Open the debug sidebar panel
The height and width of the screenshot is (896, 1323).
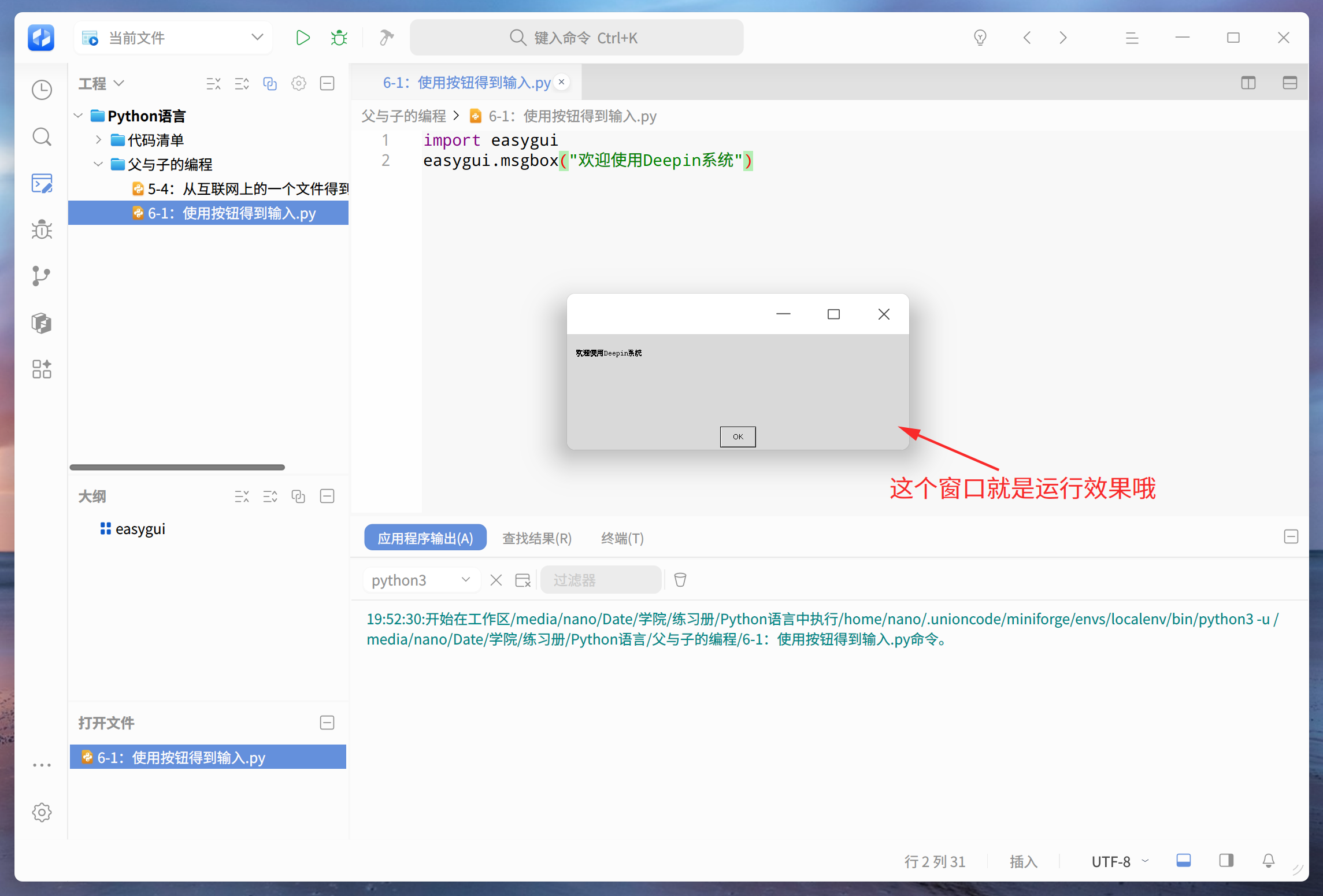pyautogui.click(x=42, y=230)
